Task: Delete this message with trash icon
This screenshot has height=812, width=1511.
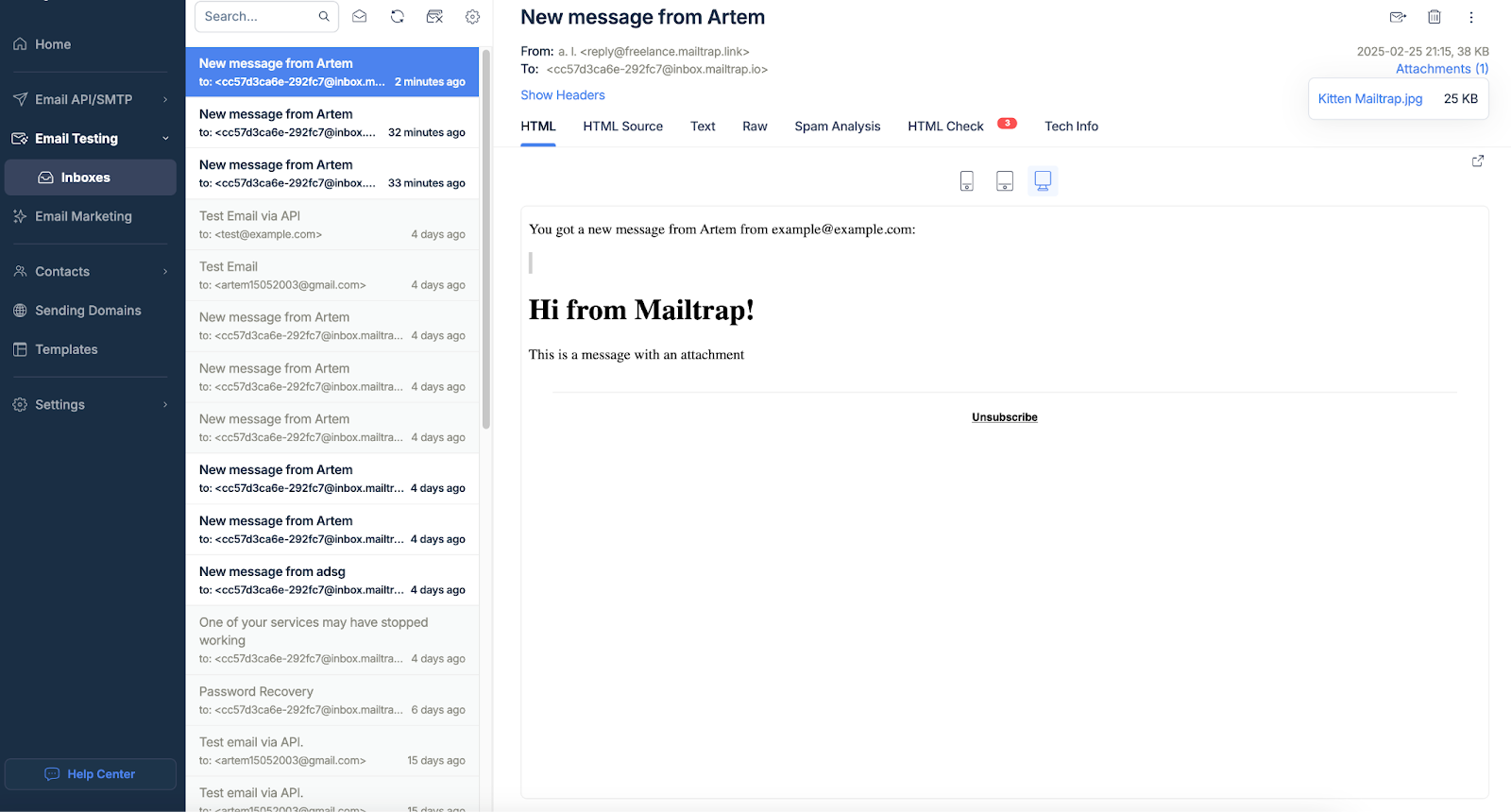Action: point(1435,17)
